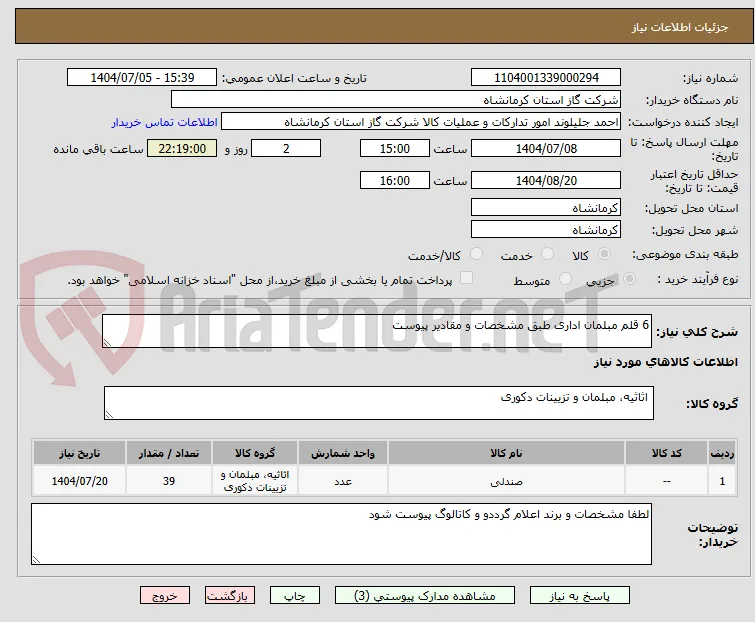This screenshot has width=755, height=622.
Task: Click the نام کالا column header
Action: point(506,453)
